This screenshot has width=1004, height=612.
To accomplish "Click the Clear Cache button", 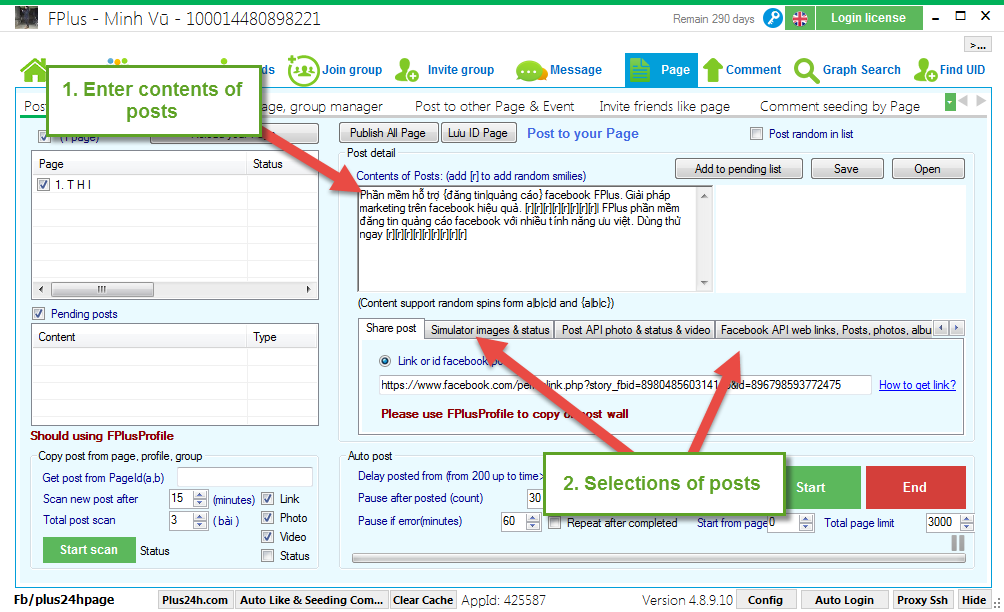I will tap(423, 600).
